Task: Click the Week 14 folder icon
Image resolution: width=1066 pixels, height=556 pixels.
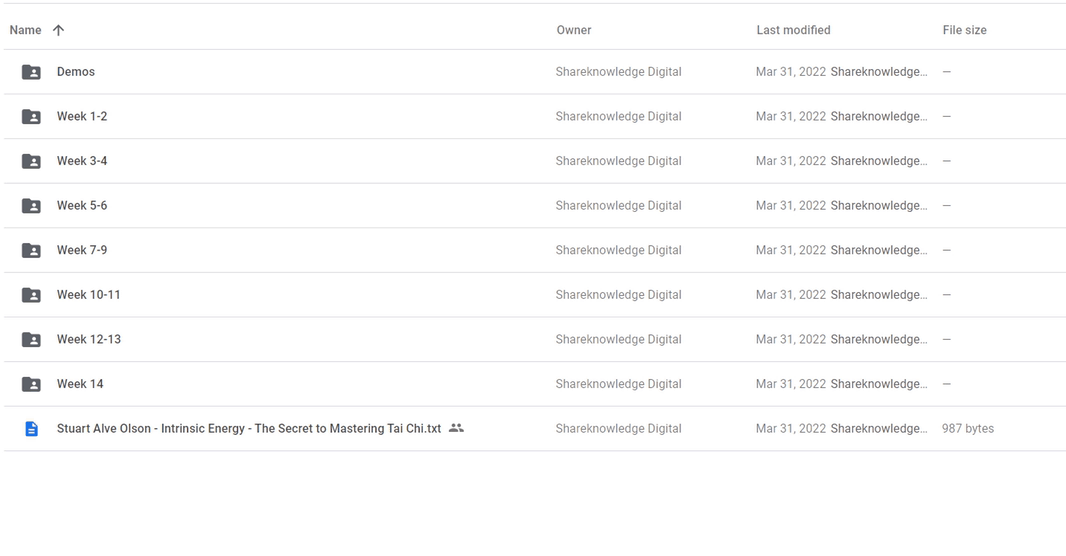Action: point(31,384)
